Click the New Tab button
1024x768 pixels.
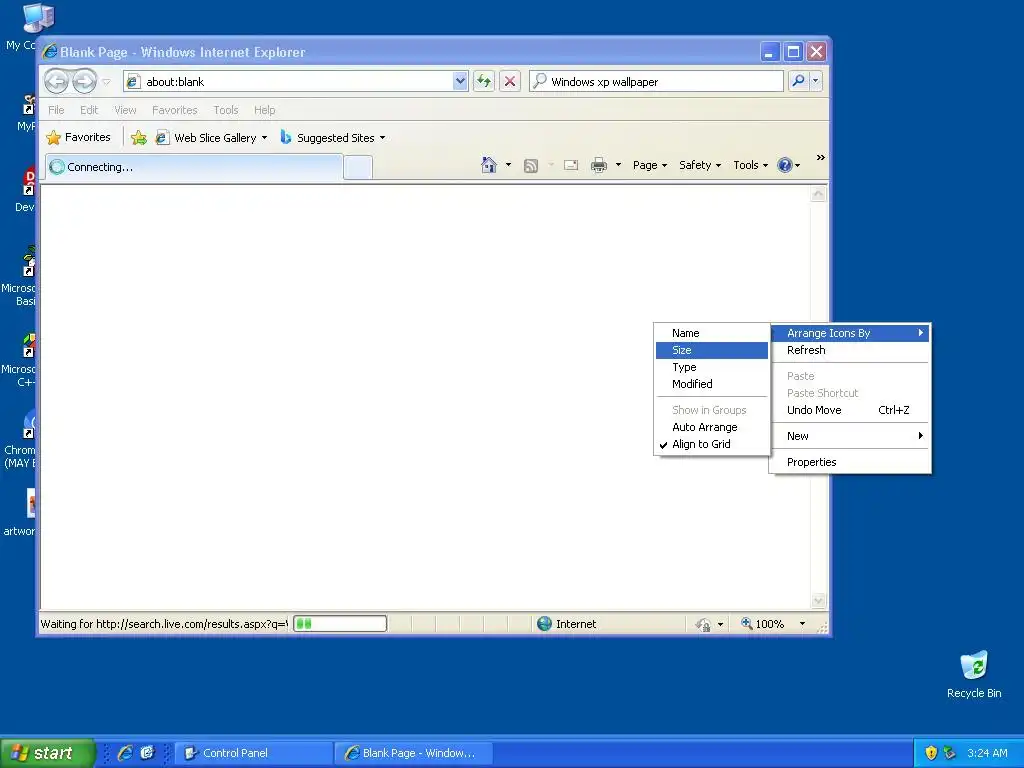click(358, 167)
